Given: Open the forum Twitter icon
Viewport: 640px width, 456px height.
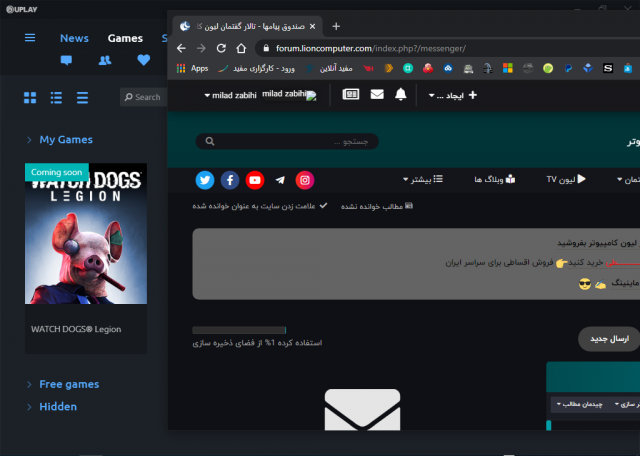Looking at the screenshot, I should tap(205, 180).
